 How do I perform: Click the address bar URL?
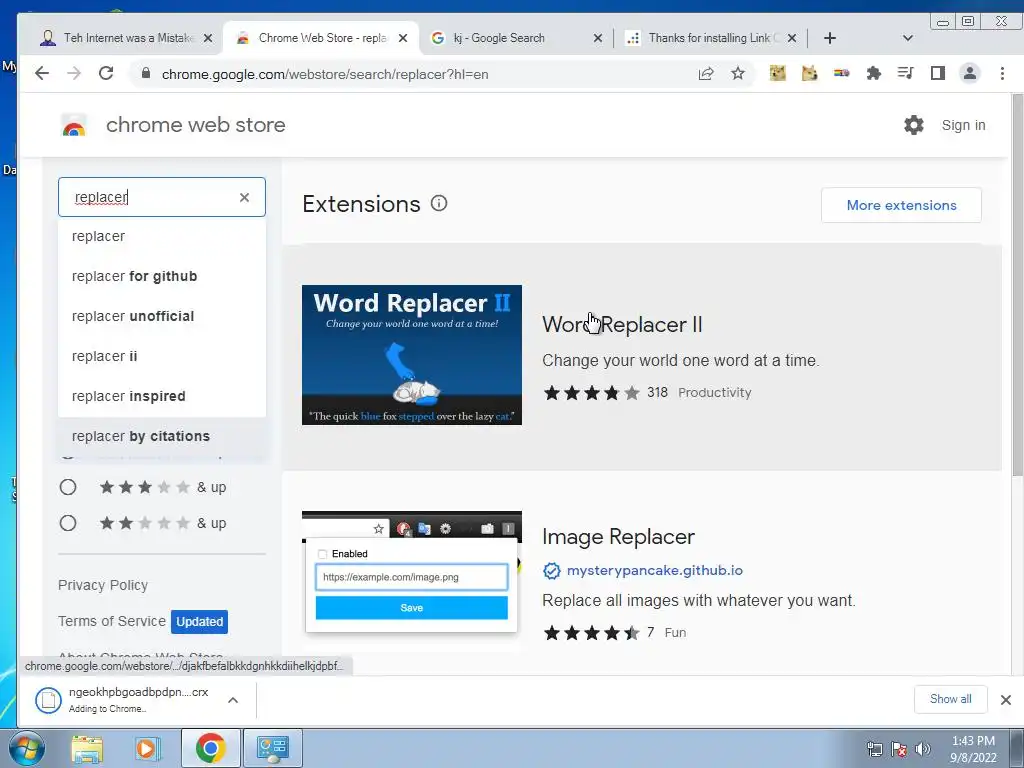(325, 74)
